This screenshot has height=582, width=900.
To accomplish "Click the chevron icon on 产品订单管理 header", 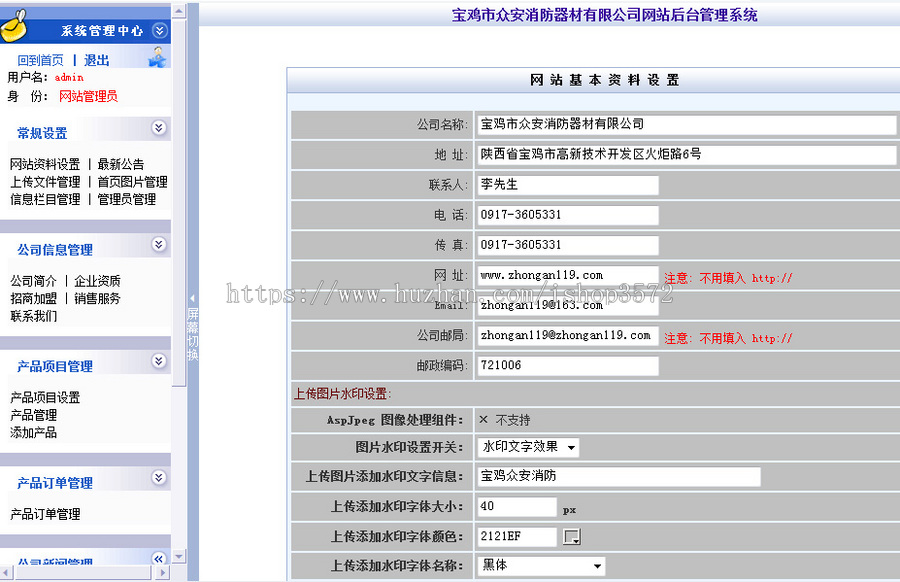I will click(x=159, y=477).
